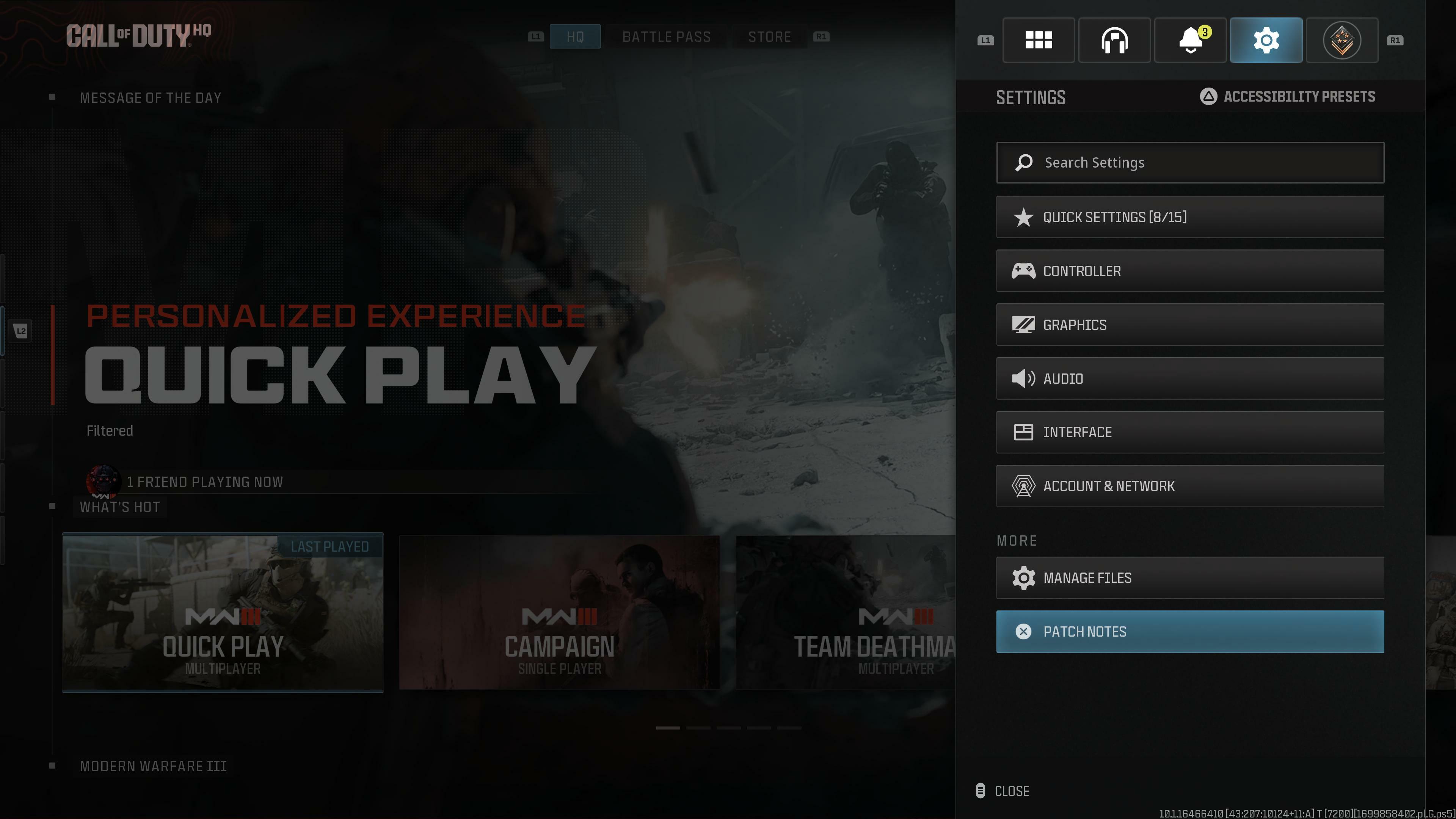Click Accessibility Presets label
Viewport: 1456px width, 819px height.
1299,96
